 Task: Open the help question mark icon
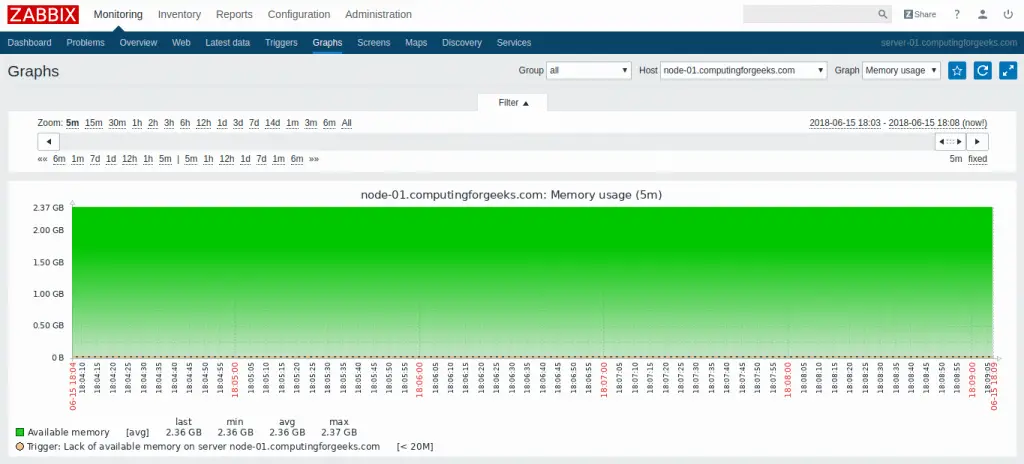[957, 15]
